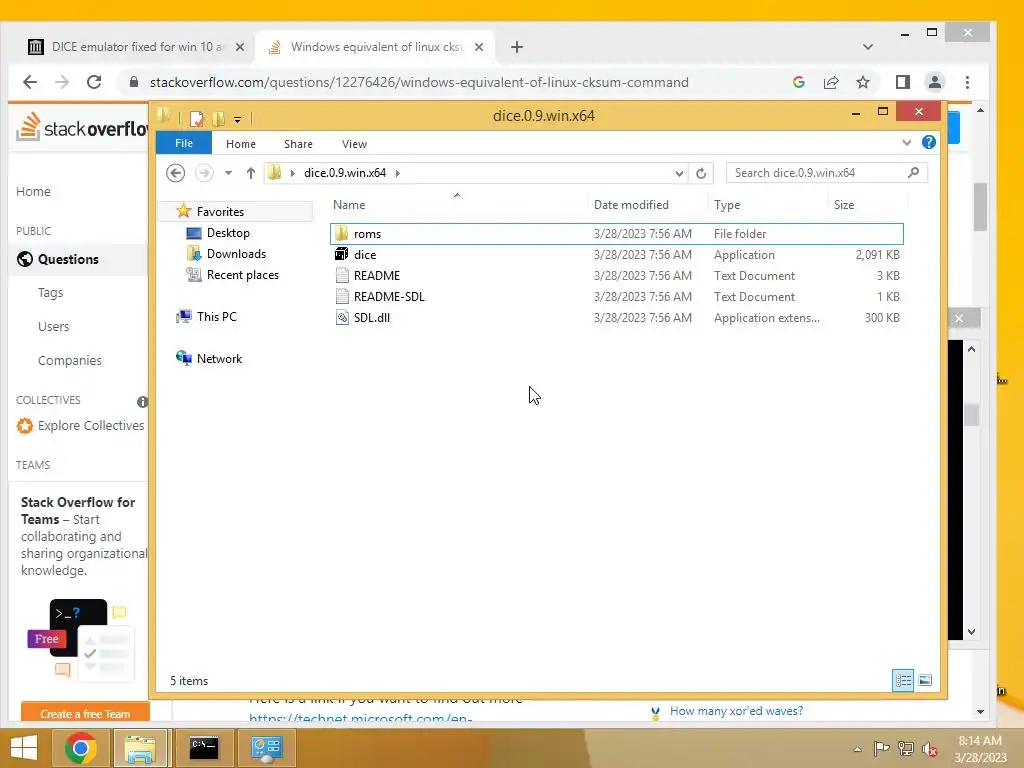Screen dimensions: 1024x768
Task: Open Chrome profile avatar
Action: pos(935,82)
